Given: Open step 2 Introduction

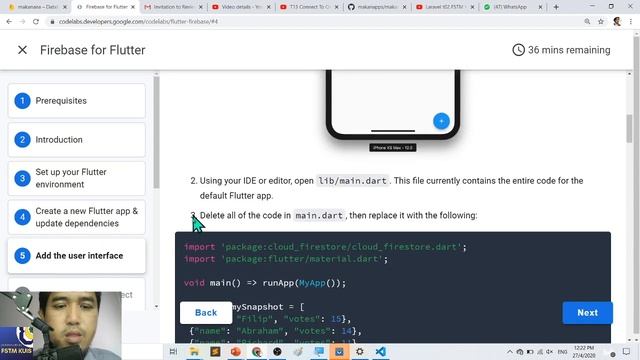Looking at the screenshot, I should coord(77,140).
